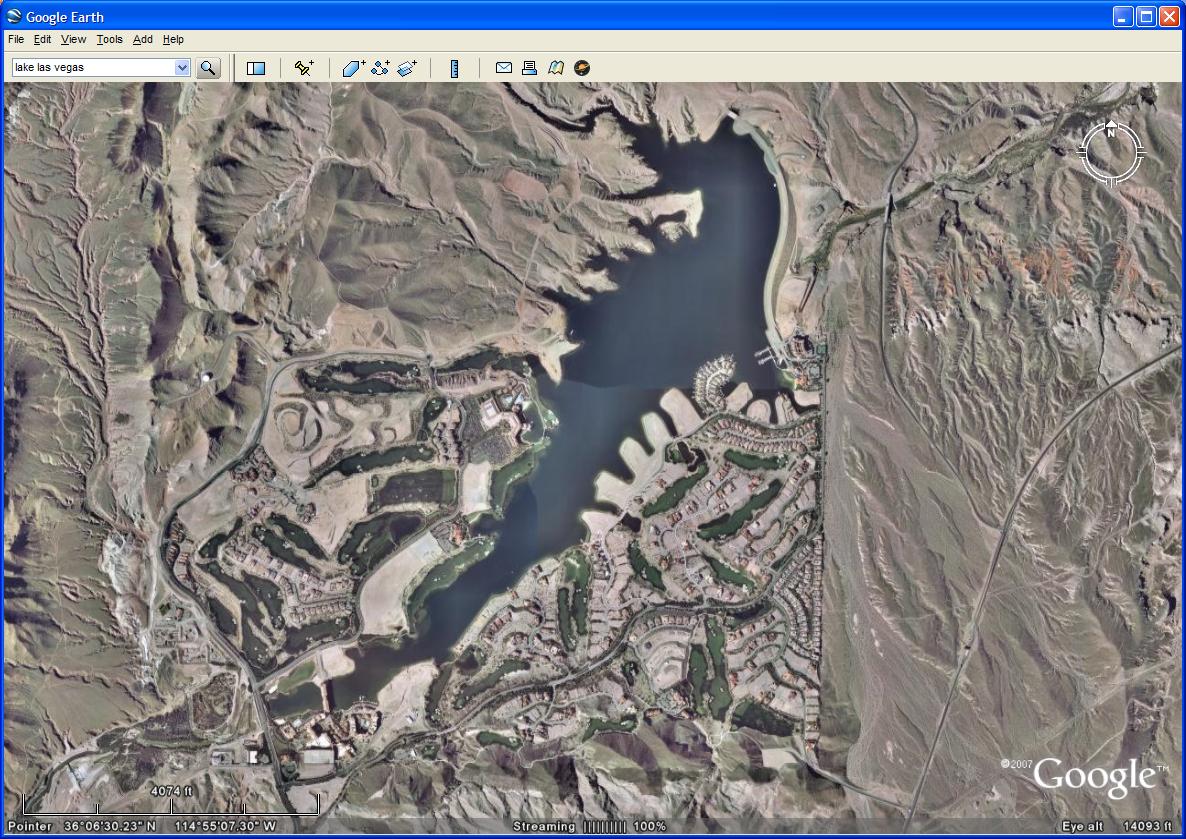The width and height of the screenshot is (1186, 839).
Task: Open the Help menu
Action: 173,40
